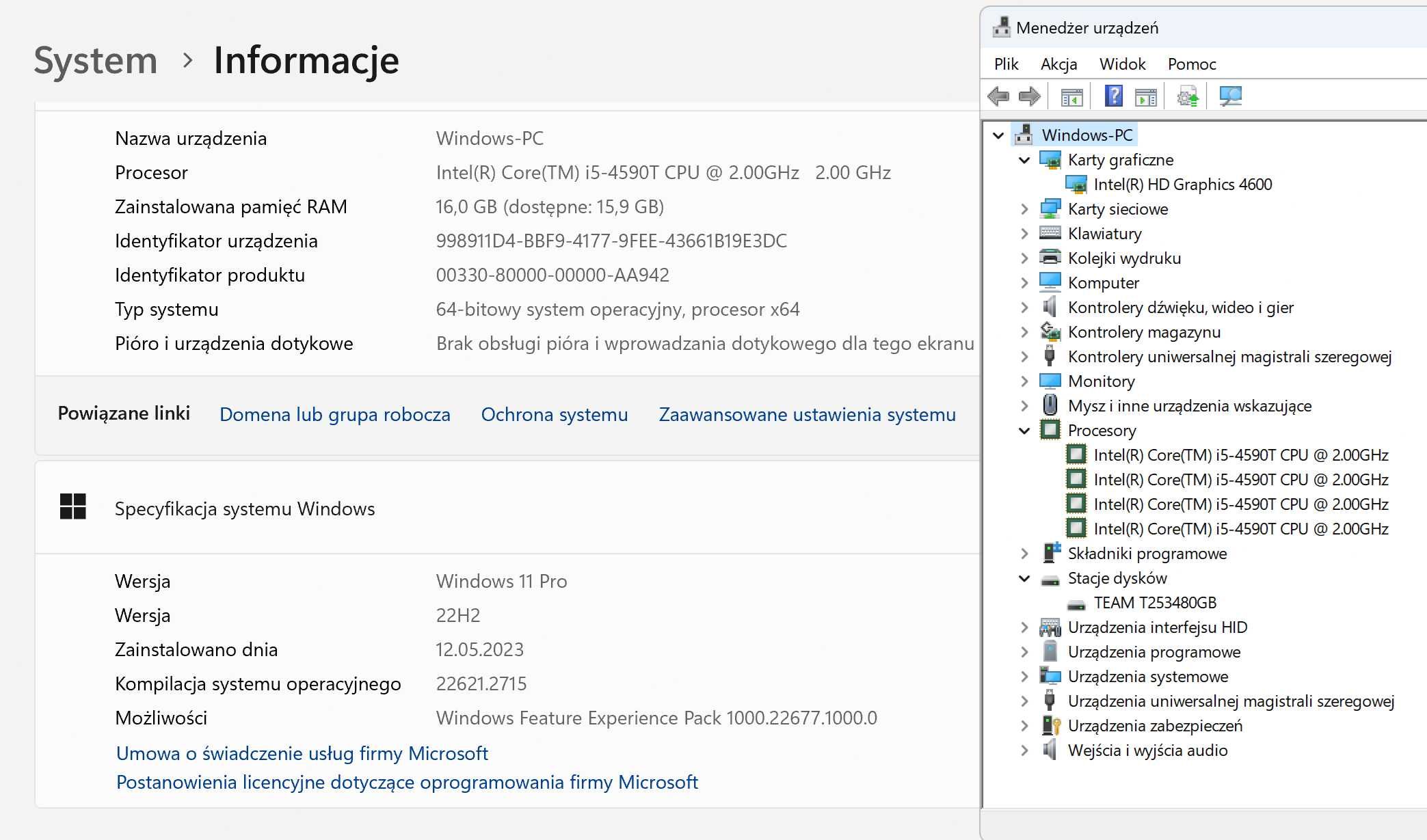Click the update driver toolbar icon
This screenshot has width=1427, height=840.
tap(1188, 96)
